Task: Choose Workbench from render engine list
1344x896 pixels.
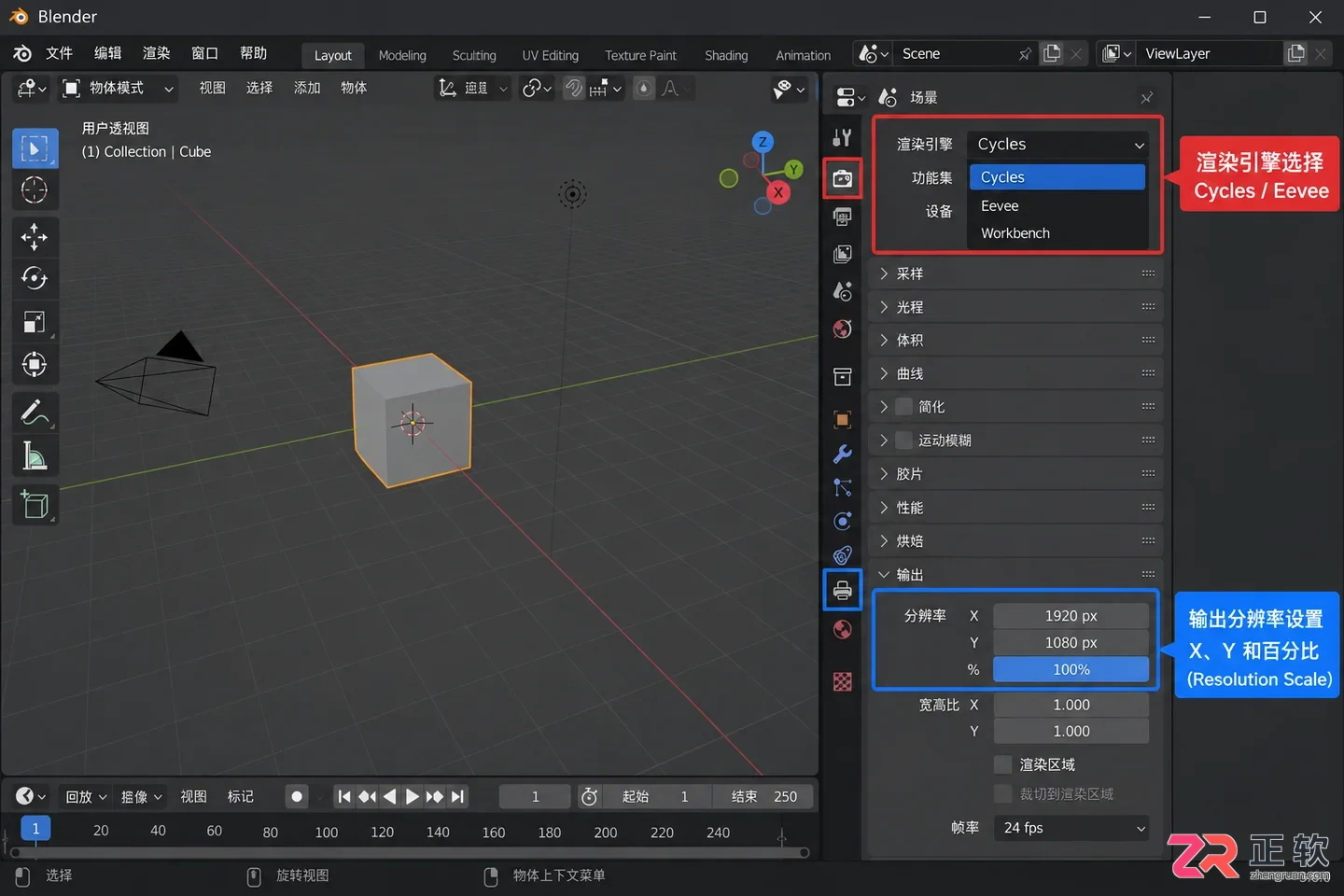Action: [x=1057, y=232]
